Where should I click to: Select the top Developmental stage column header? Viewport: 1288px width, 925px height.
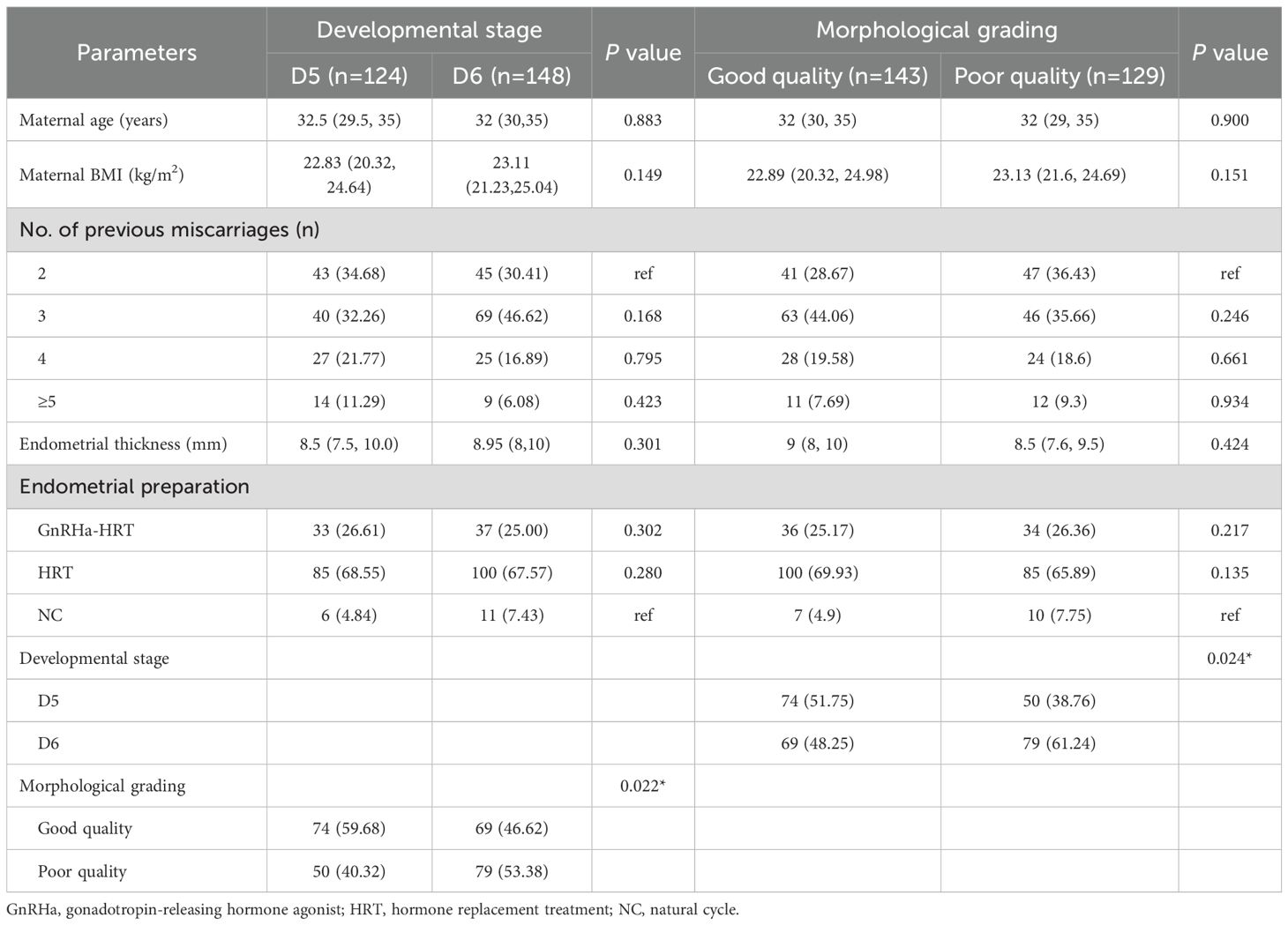429,30
